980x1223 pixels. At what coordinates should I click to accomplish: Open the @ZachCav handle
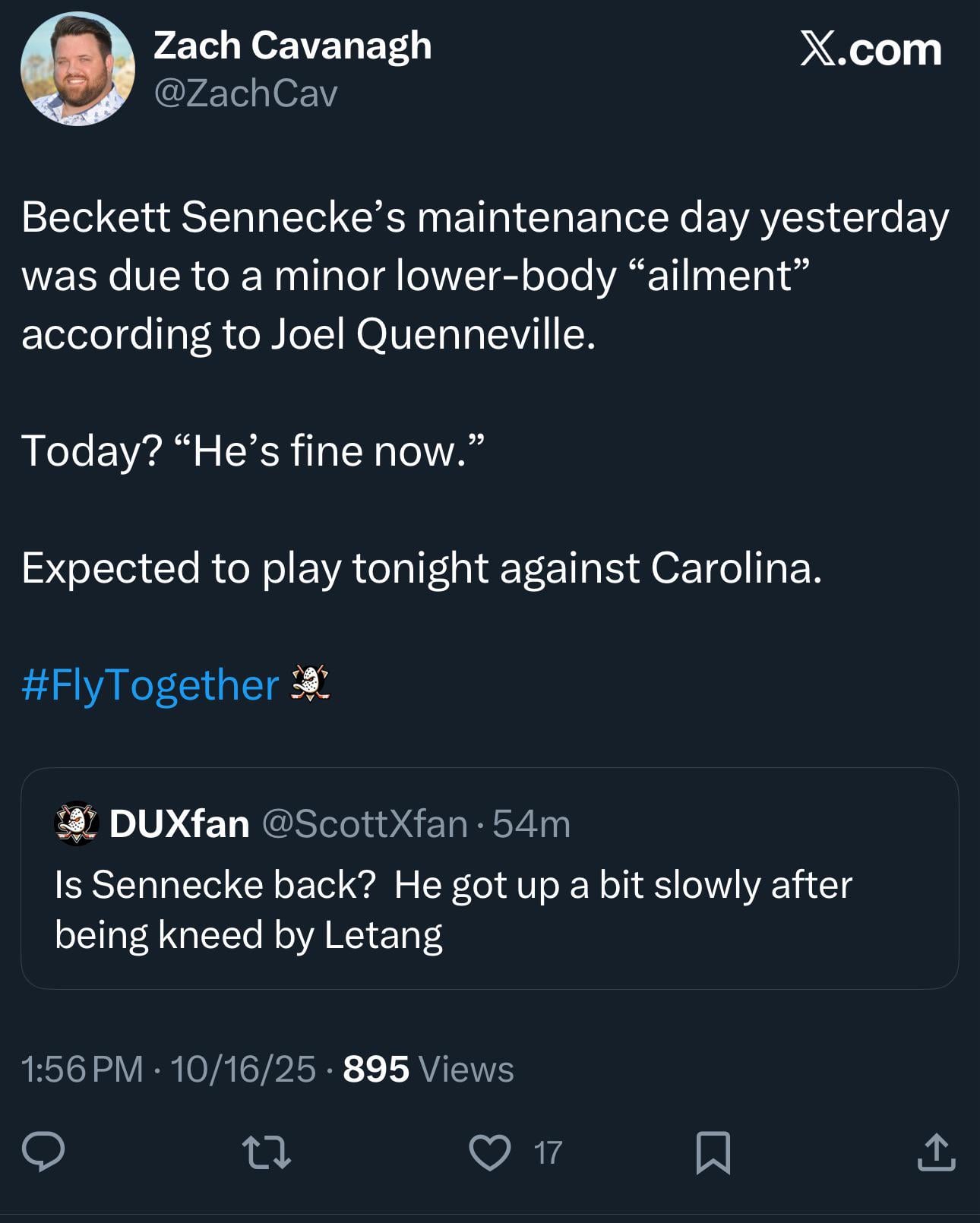[245, 93]
